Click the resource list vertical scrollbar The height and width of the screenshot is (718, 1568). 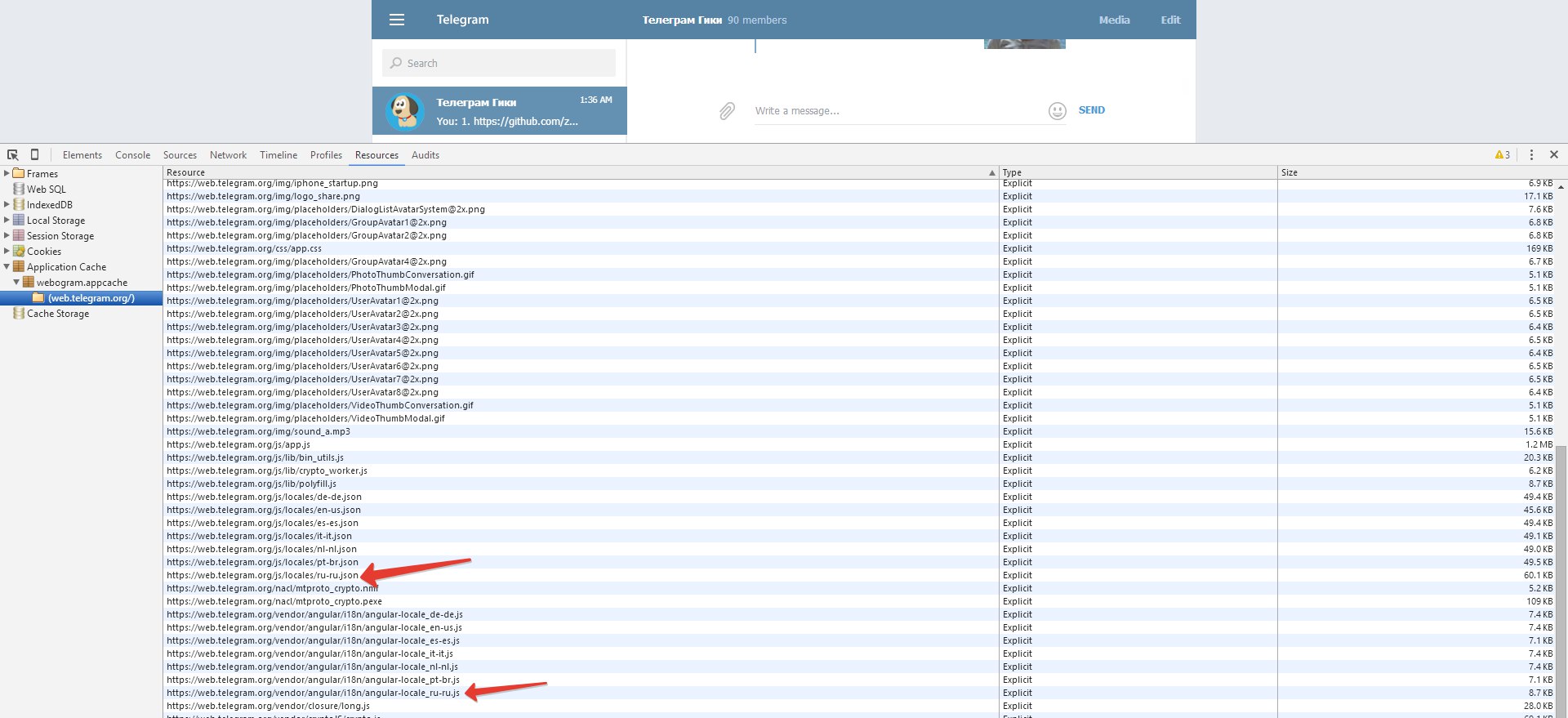[1561, 580]
